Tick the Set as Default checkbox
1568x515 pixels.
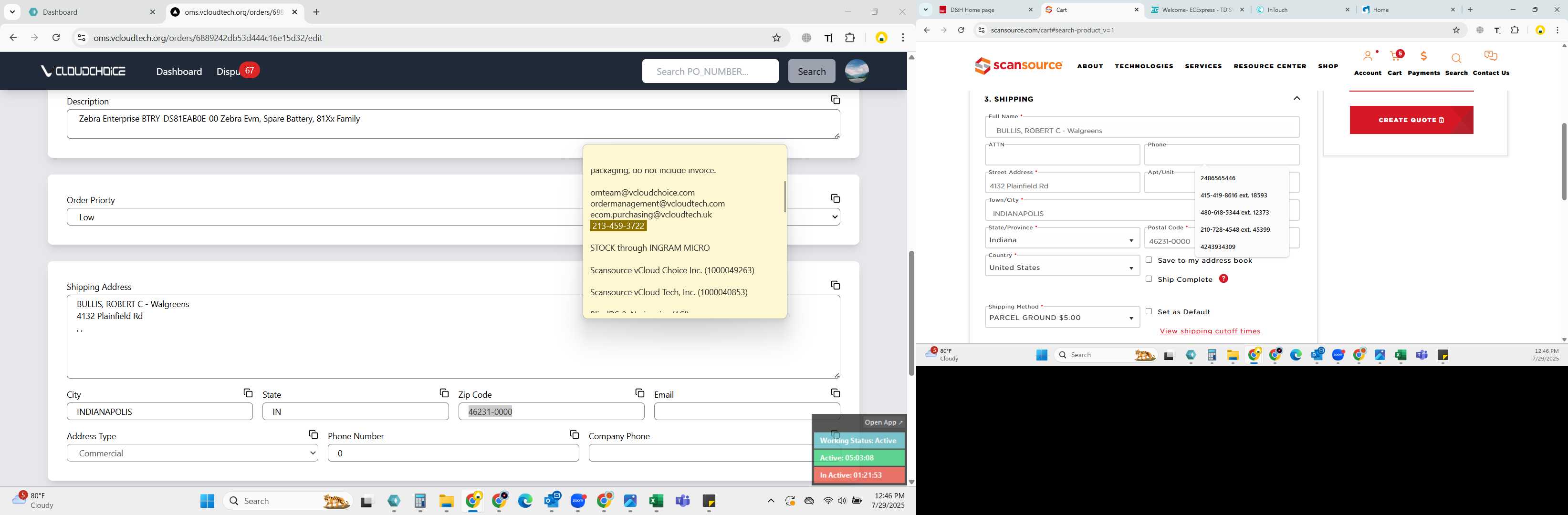coord(1149,311)
